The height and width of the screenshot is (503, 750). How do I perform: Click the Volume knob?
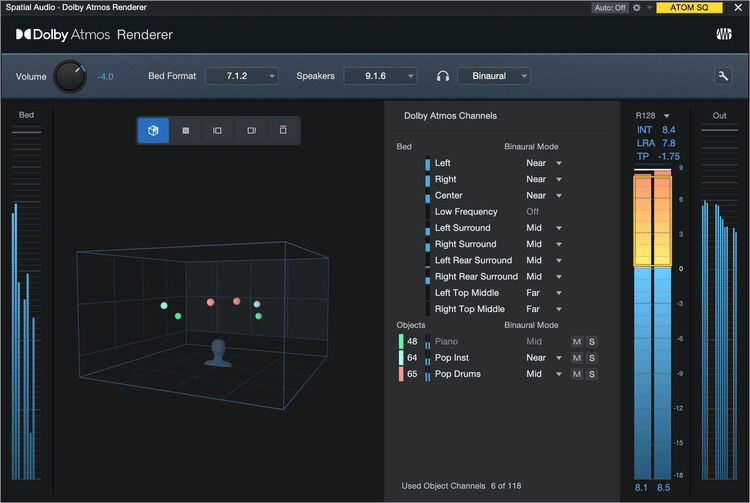click(70, 77)
